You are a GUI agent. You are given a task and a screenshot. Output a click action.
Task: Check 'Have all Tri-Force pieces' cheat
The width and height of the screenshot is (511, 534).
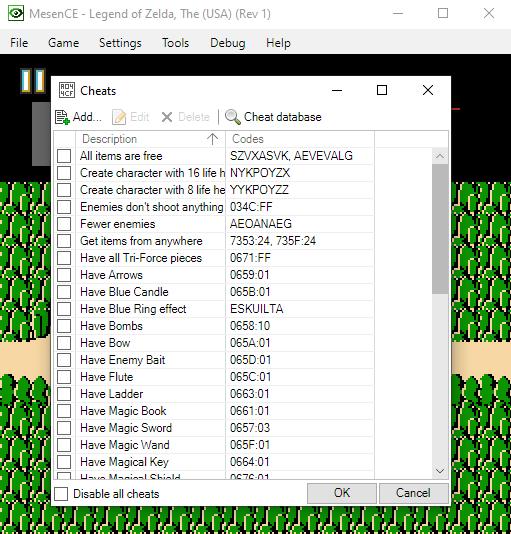(x=64, y=258)
